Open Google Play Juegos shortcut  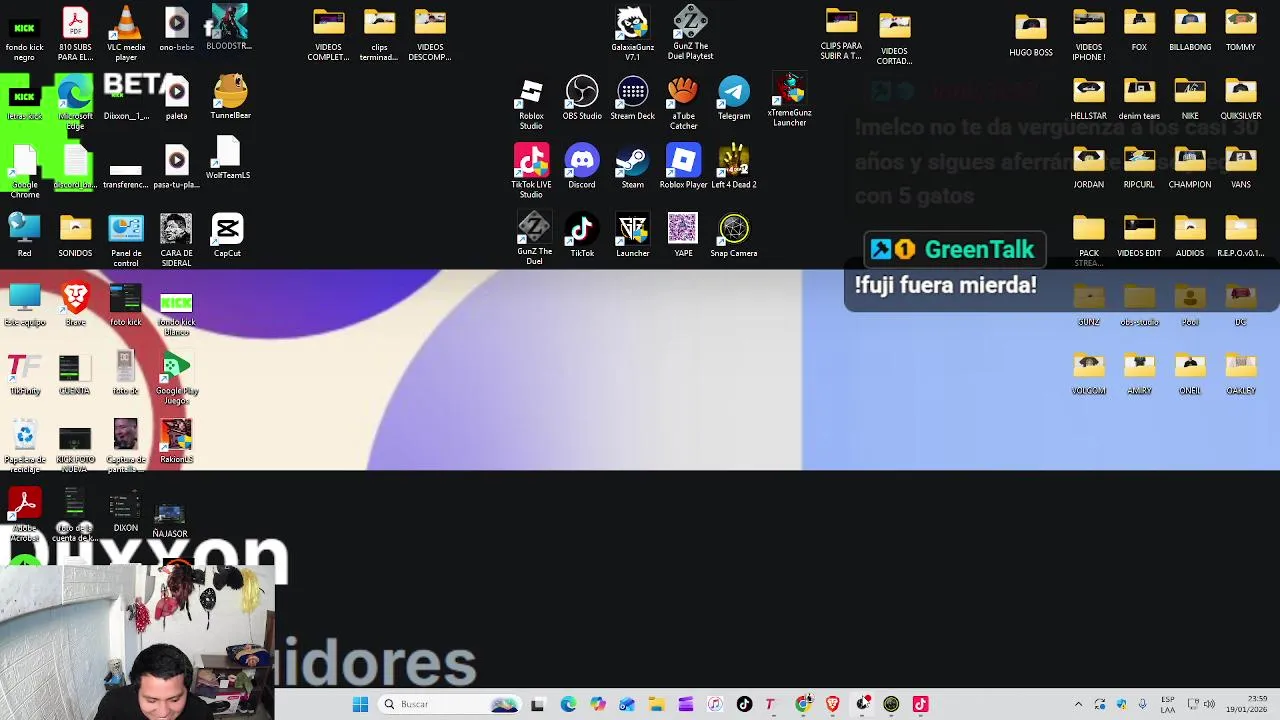point(176,379)
